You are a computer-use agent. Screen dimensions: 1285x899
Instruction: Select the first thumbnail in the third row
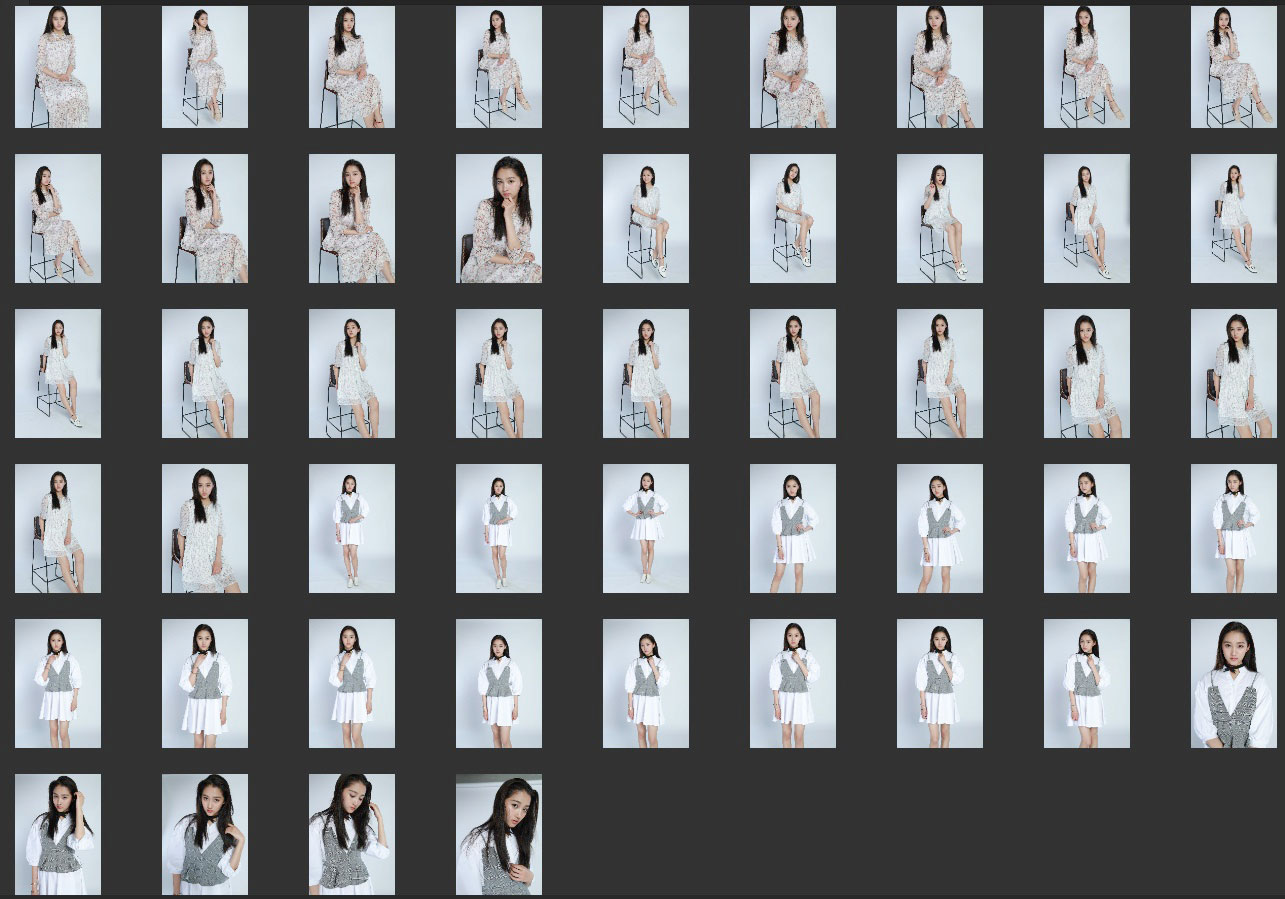tap(57, 373)
